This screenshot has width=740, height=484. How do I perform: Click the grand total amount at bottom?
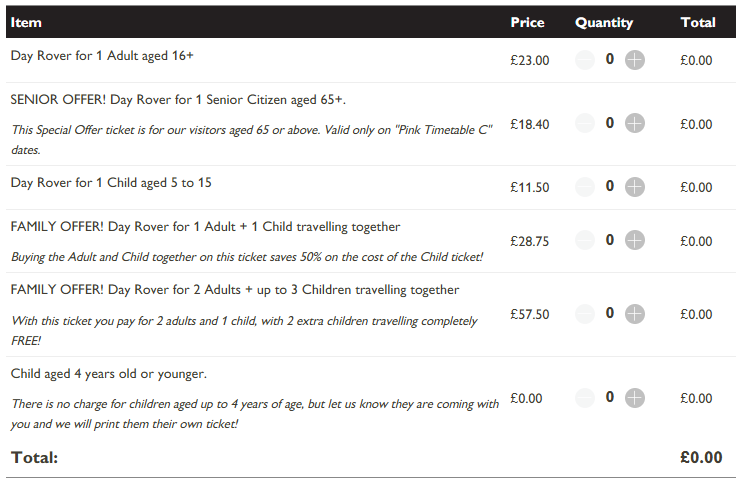point(701,457)
